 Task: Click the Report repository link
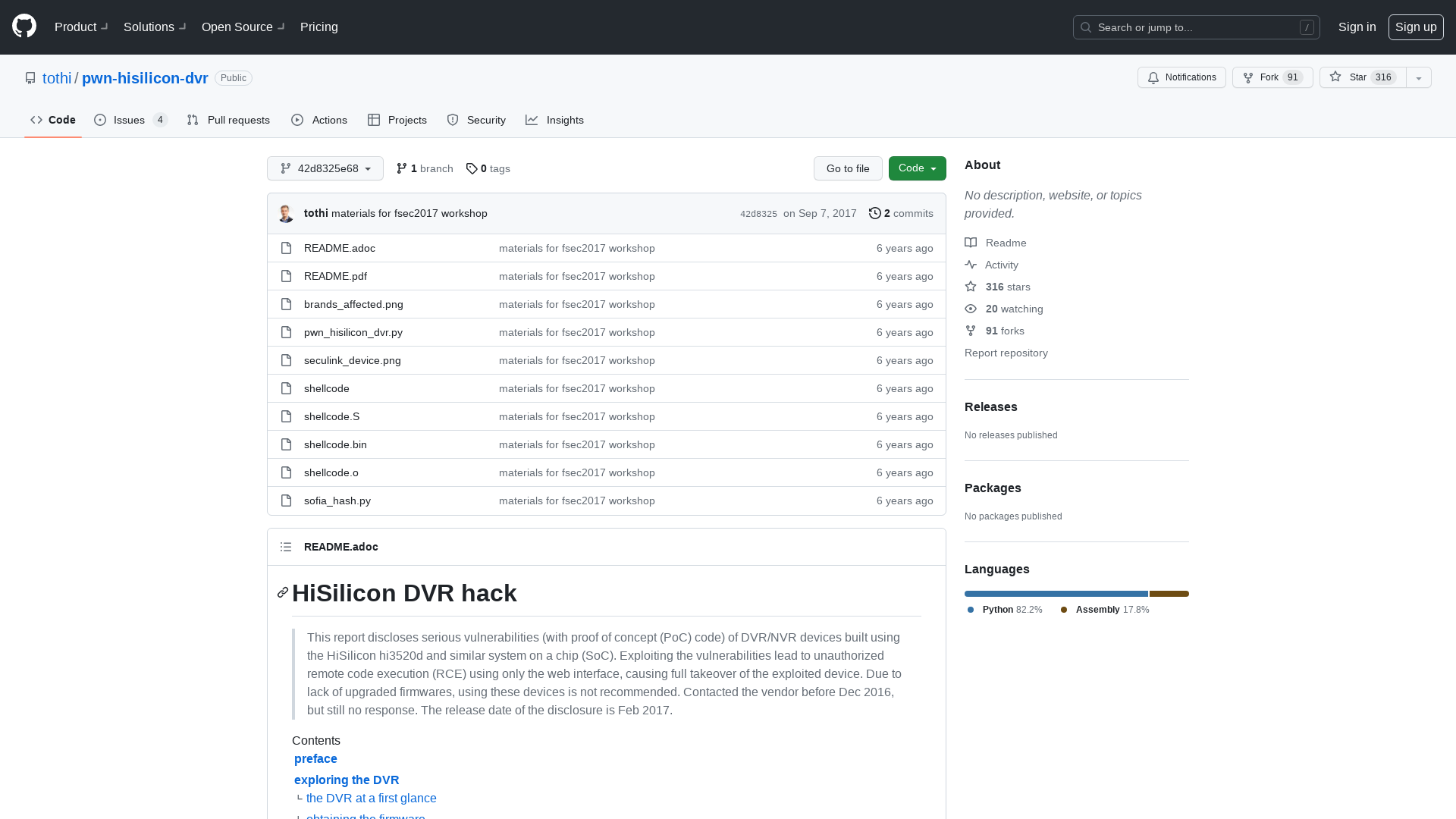point(1006,353)
